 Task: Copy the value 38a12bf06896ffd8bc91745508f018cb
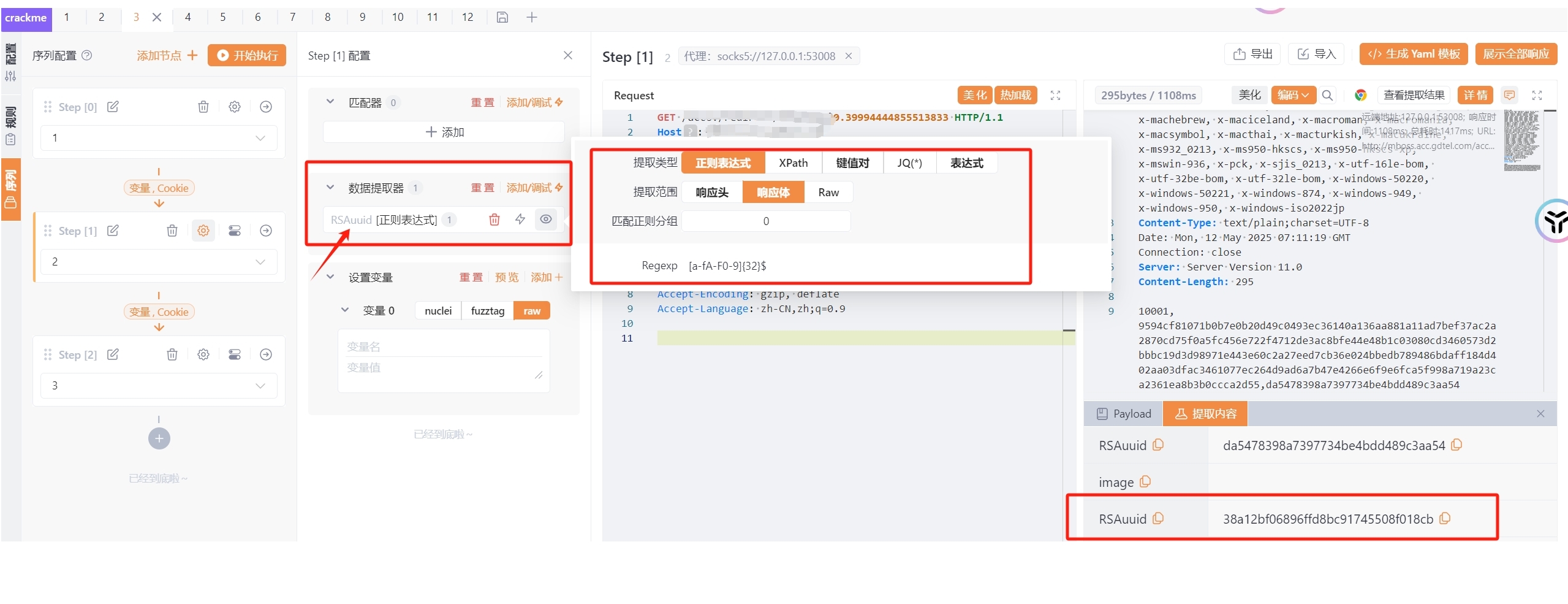pyautogui.click(x=1445, y=519)
